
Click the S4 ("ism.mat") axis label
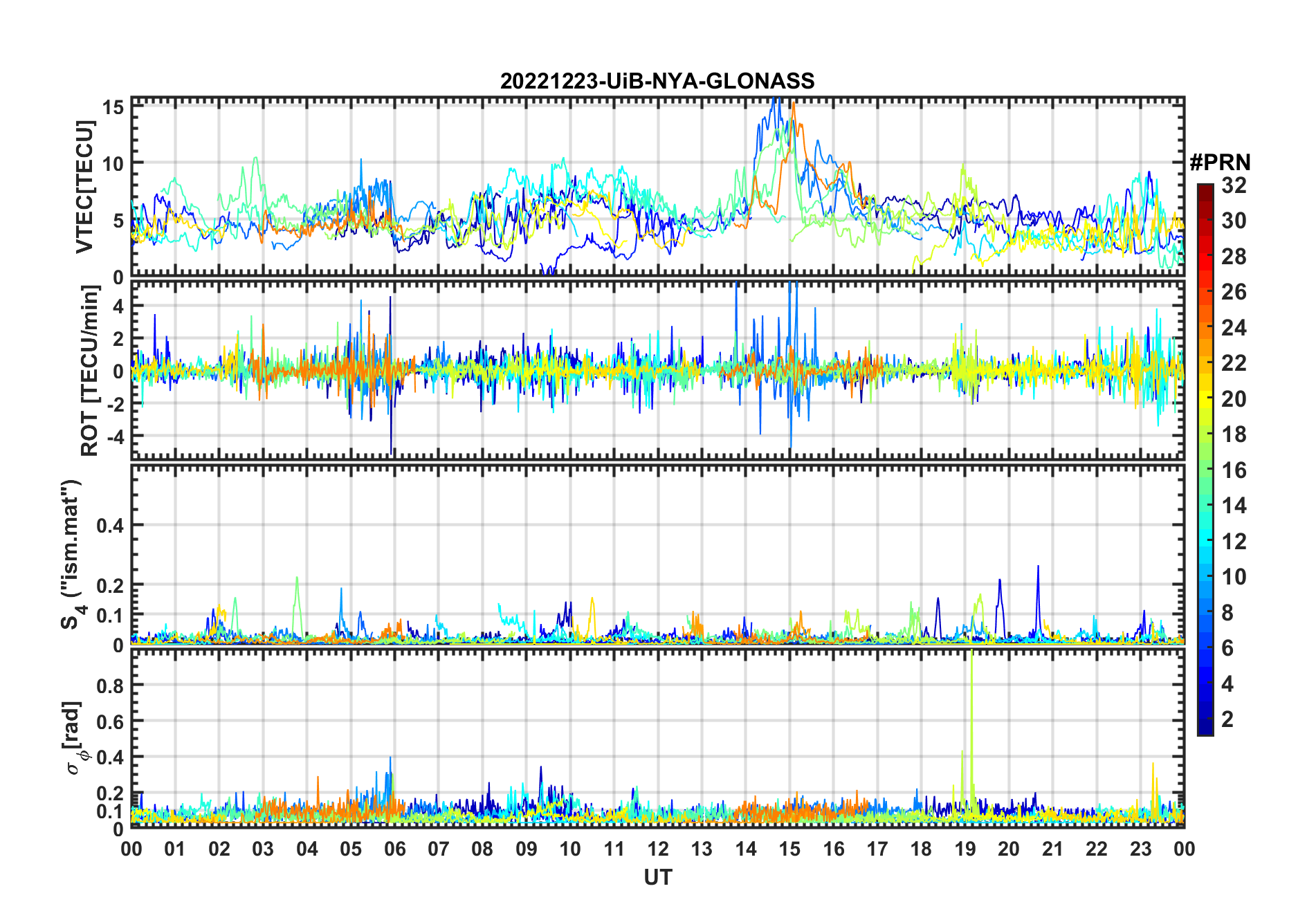pos(72,554)
